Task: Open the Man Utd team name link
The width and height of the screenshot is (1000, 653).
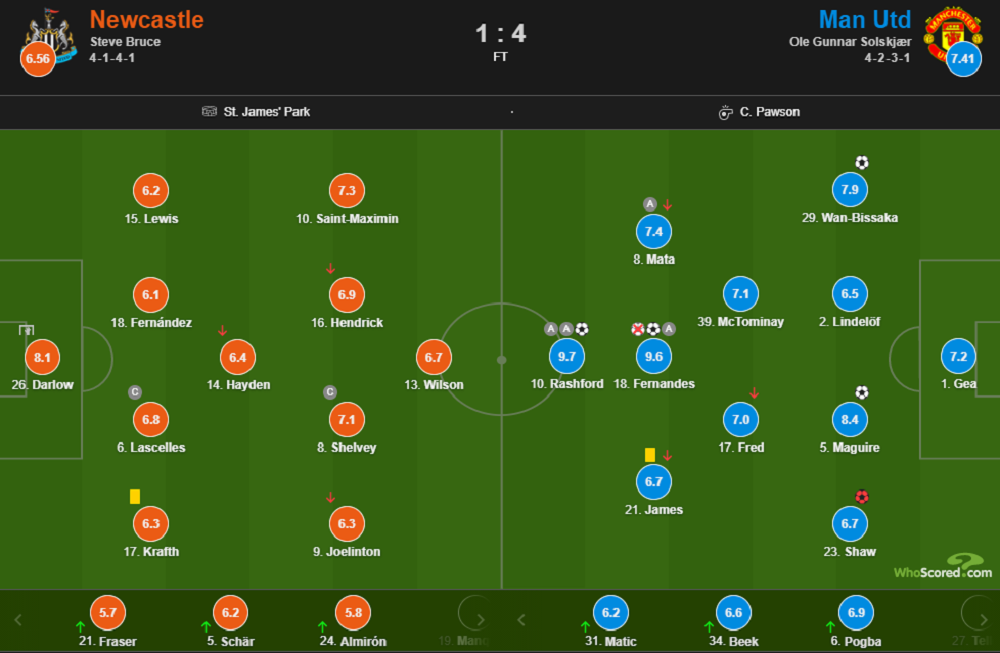Action: [865, 20]
